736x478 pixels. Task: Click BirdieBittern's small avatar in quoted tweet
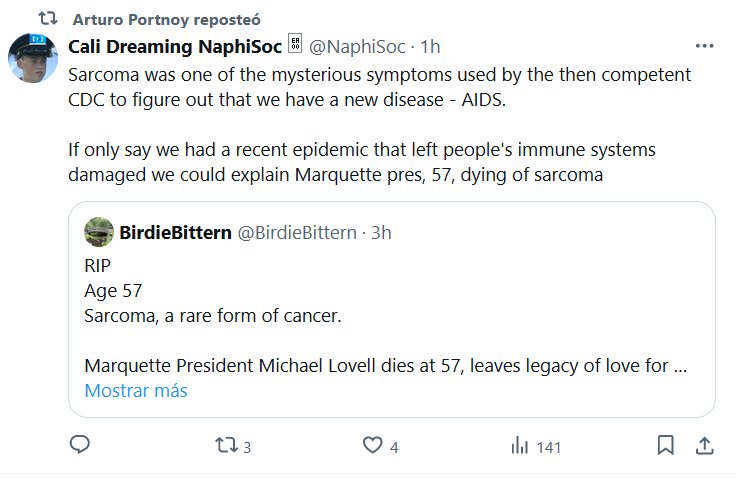coord(99,232)
